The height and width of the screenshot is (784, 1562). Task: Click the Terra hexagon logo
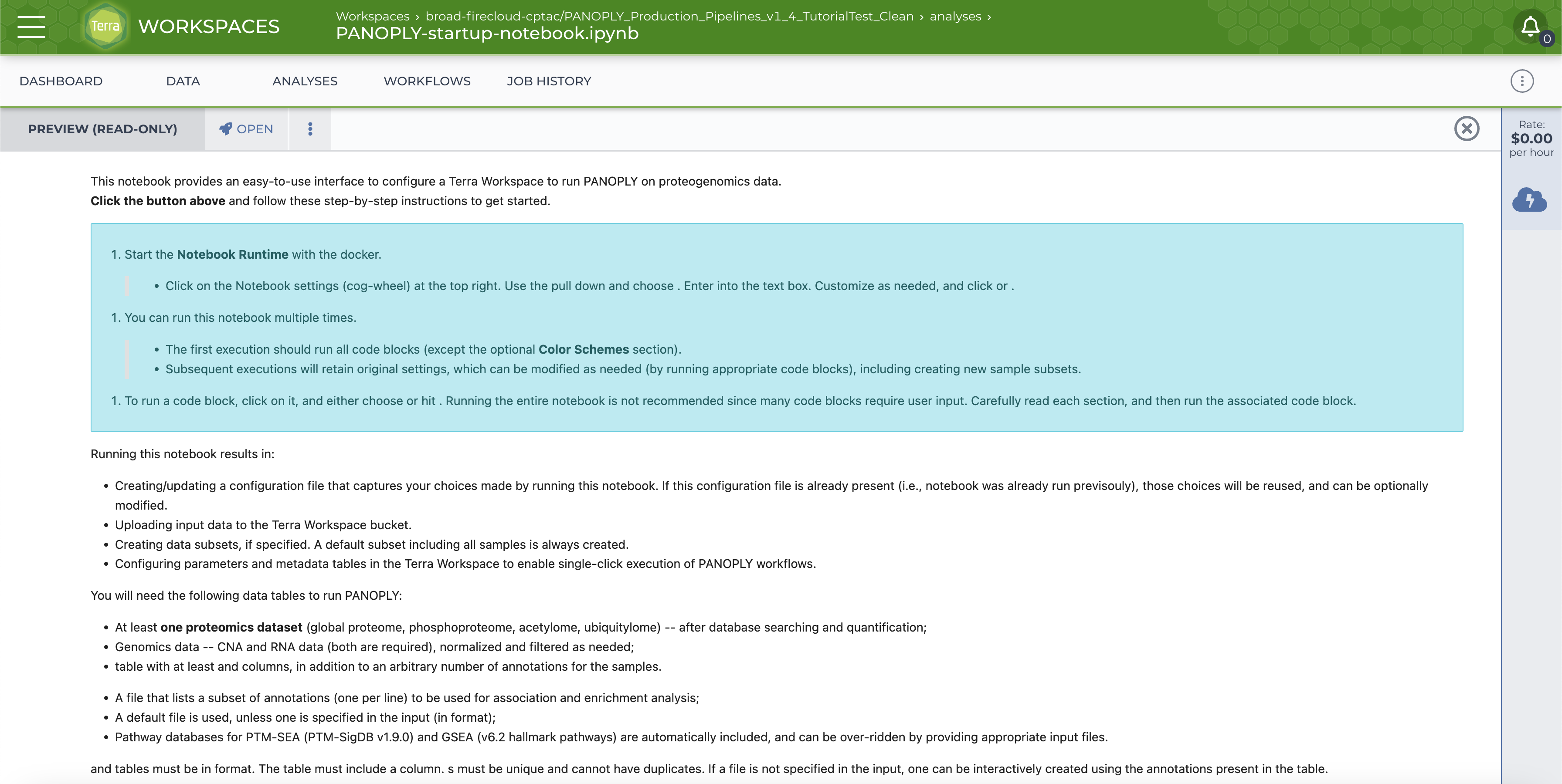[105, 27]
